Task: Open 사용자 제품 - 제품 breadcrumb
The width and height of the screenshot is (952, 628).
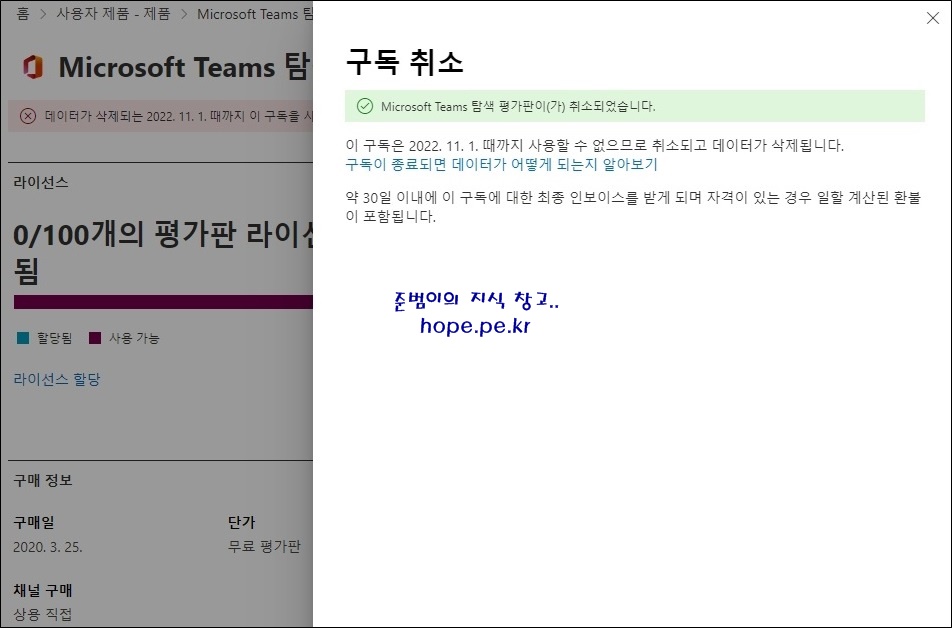Action: coord(114,13)
